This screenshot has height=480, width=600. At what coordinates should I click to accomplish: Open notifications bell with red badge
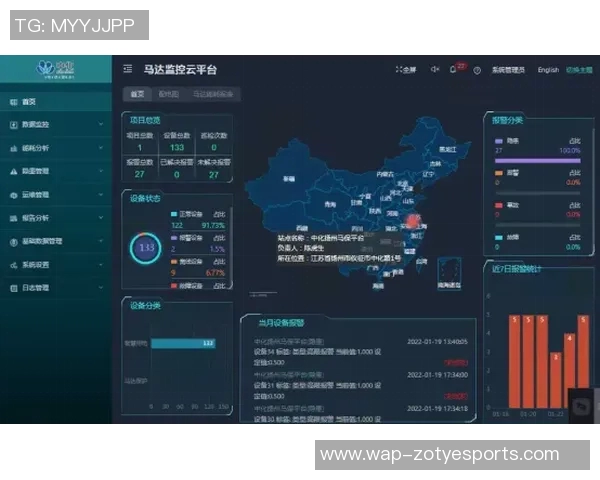point(453,69)
